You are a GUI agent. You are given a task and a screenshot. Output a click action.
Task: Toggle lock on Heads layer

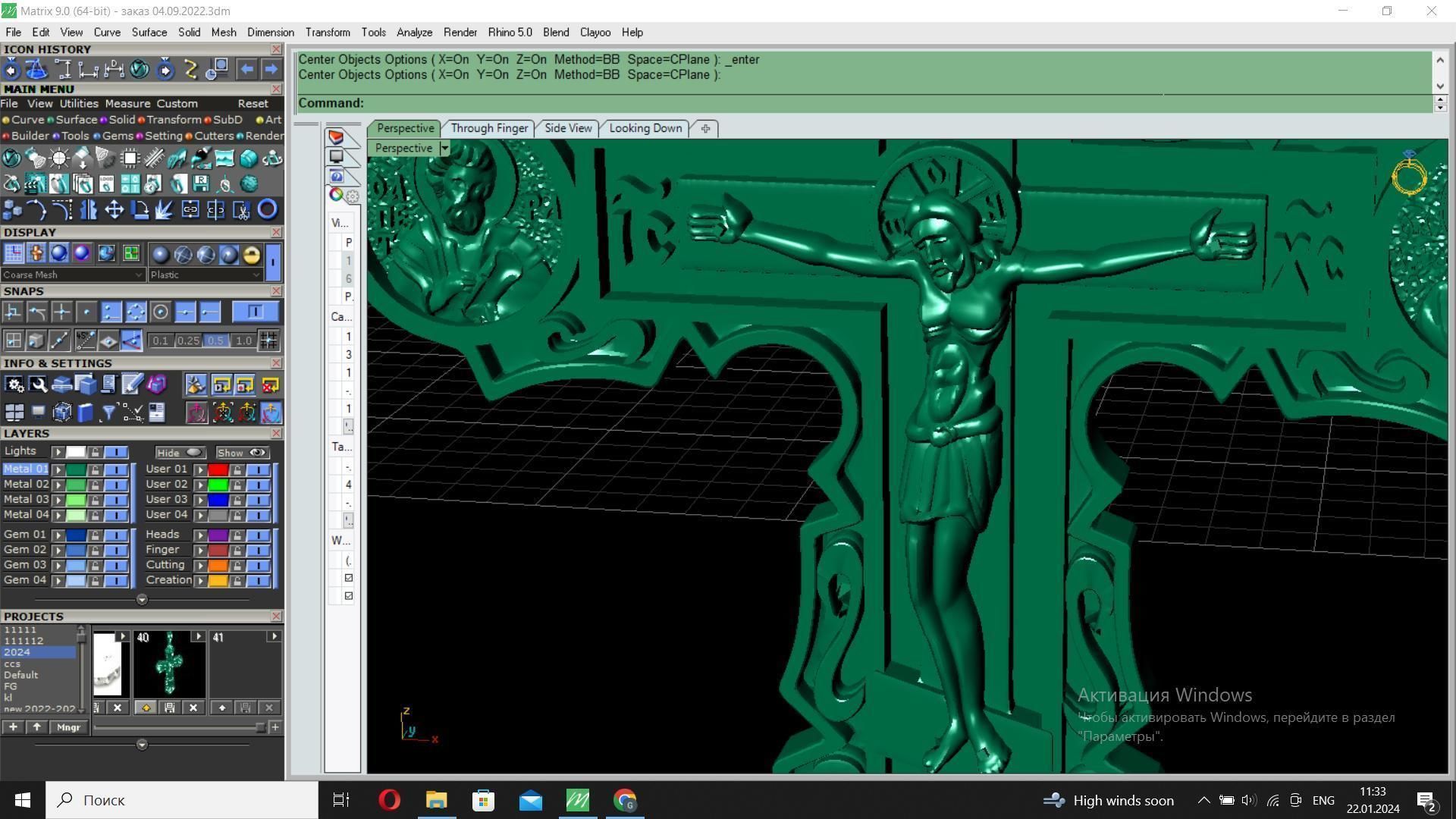237,535
